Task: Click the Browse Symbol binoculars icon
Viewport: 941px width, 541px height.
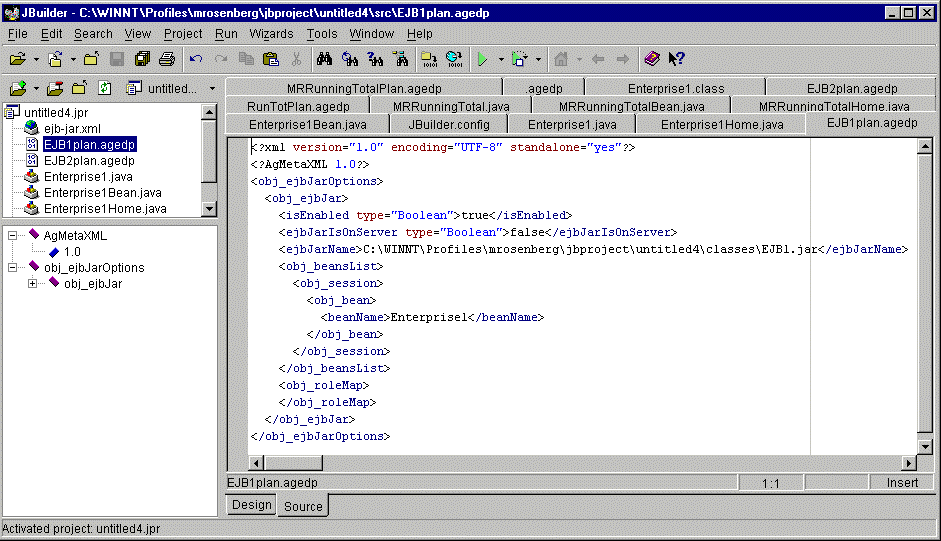Action: (x=401, y=59)
